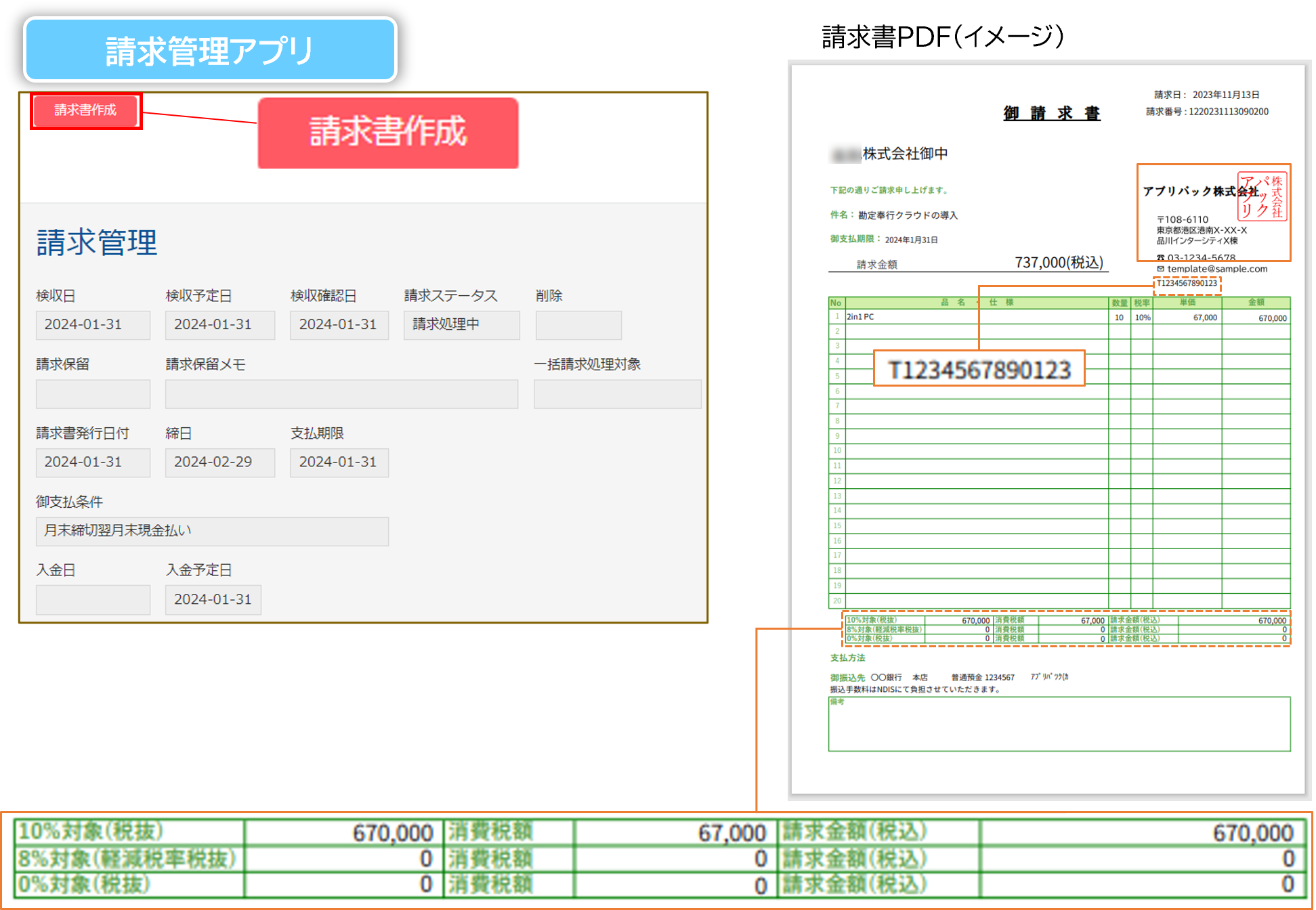
Task: Select the 請求書発行日付 field
Action: [x=93, y=462]
